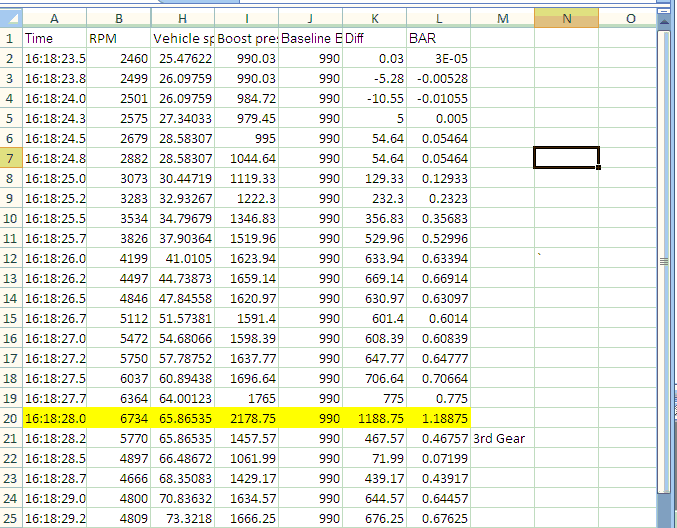The height and width of the screenshot is (528, 677).
Task: Select column A header
Action: (x=54, y=17)
